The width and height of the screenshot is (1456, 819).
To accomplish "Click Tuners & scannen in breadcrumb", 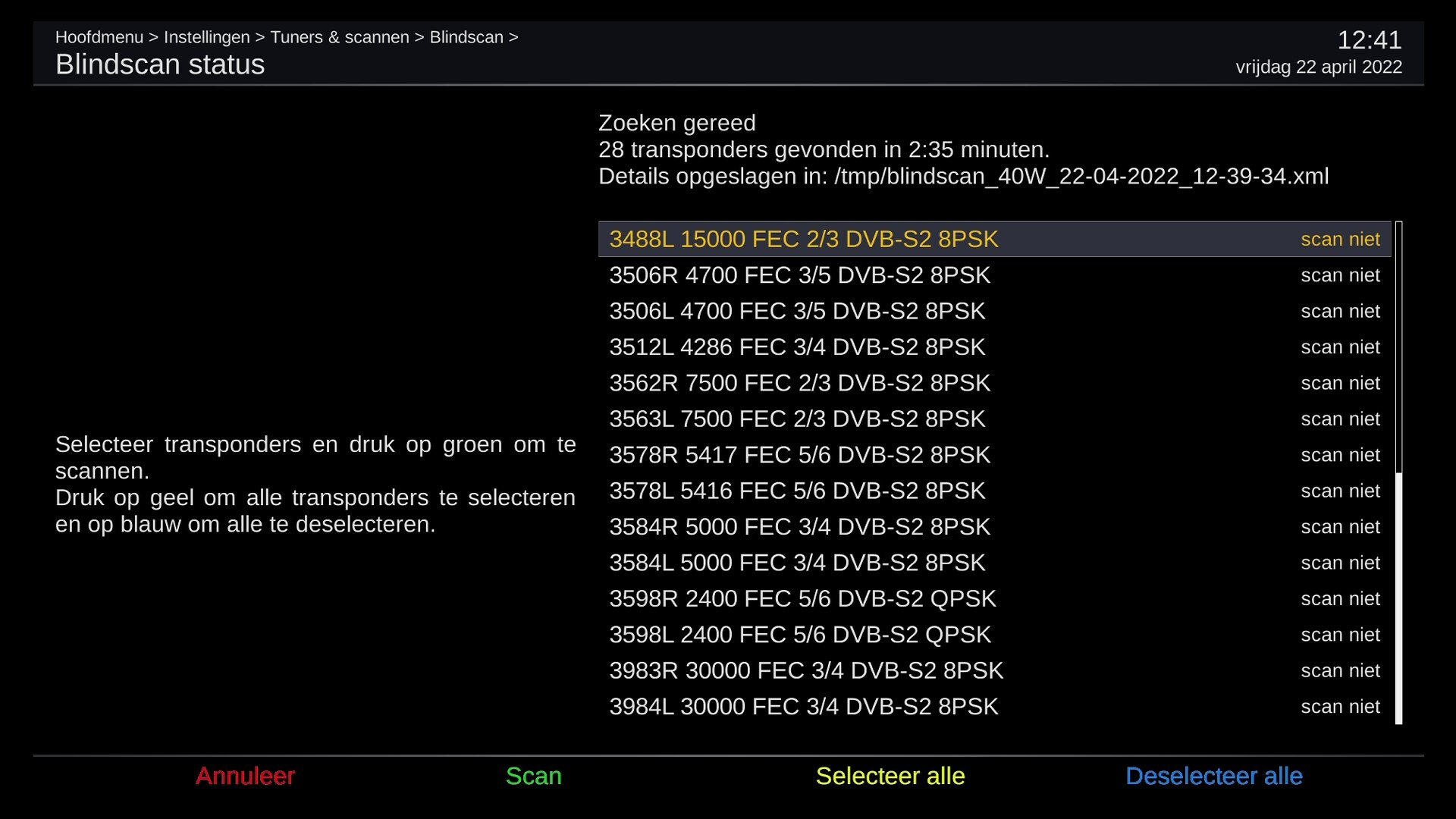I will [339, 37].
